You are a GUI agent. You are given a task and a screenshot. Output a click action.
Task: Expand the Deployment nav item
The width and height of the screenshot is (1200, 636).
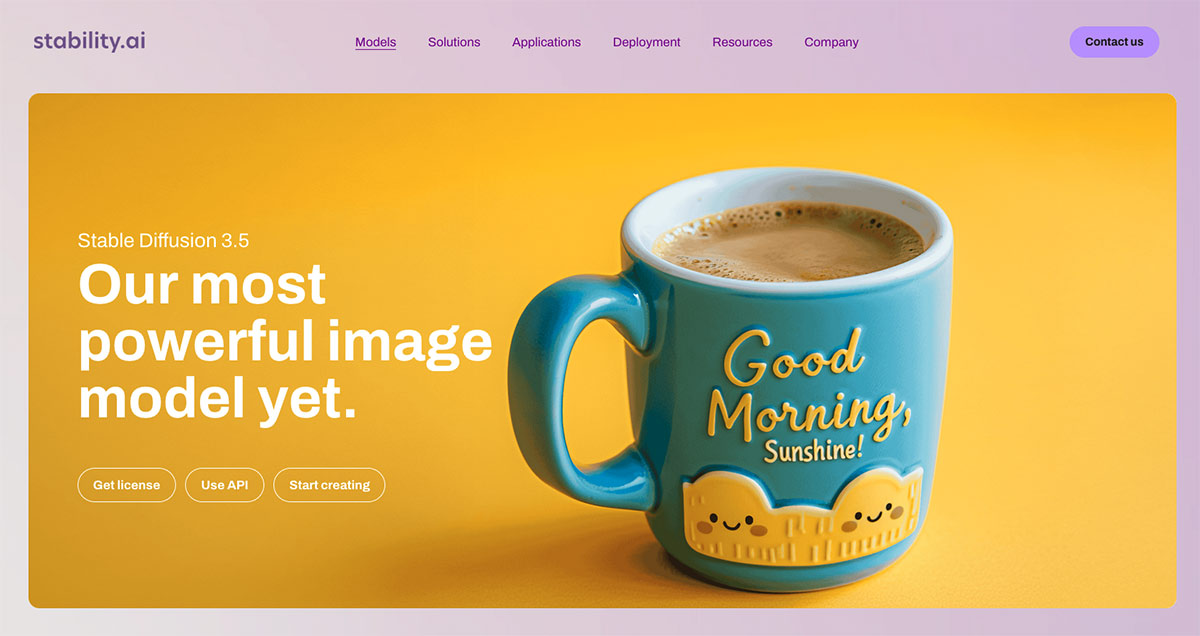(x=646, y=42)
